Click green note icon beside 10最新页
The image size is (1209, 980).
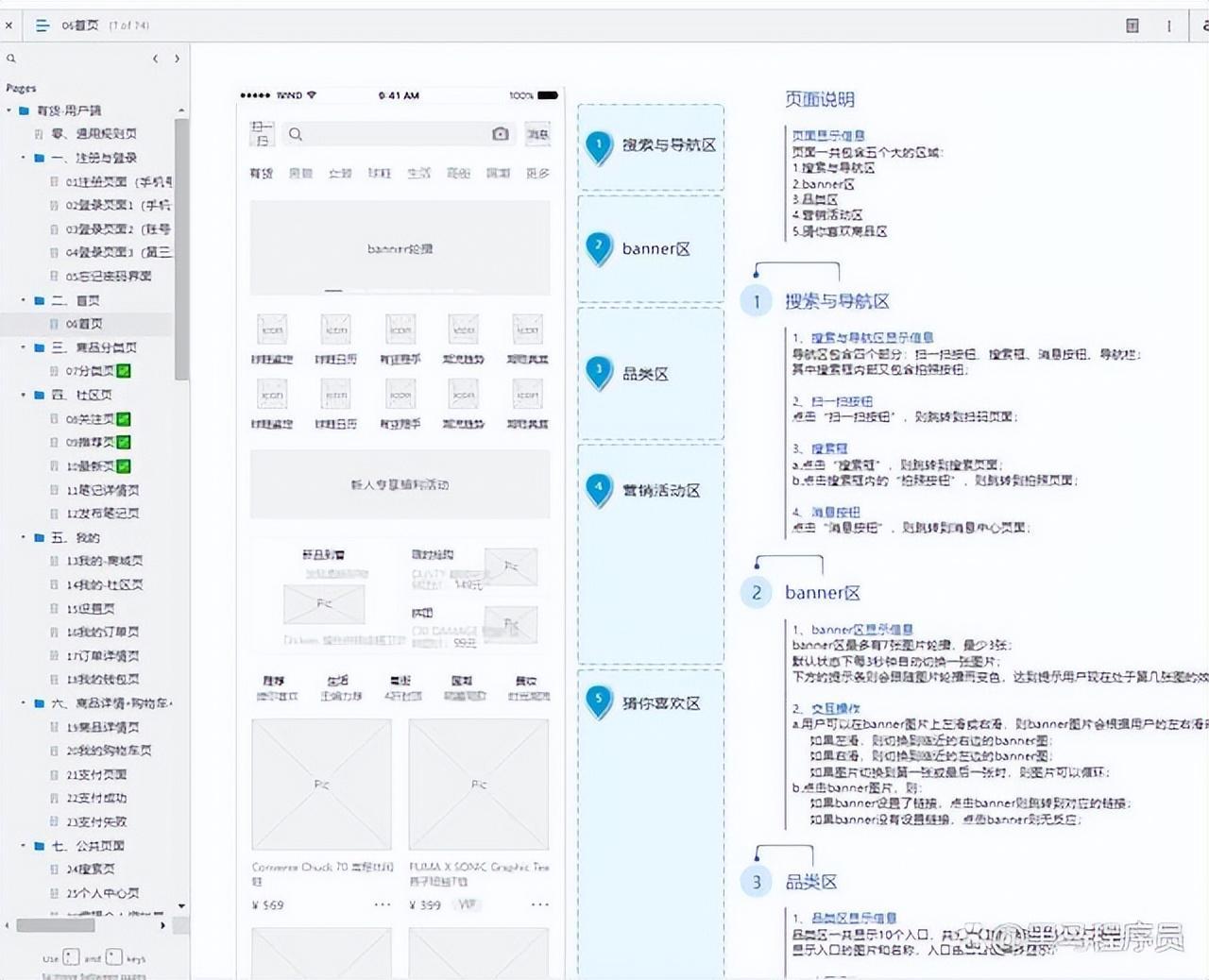click(124, 465)
